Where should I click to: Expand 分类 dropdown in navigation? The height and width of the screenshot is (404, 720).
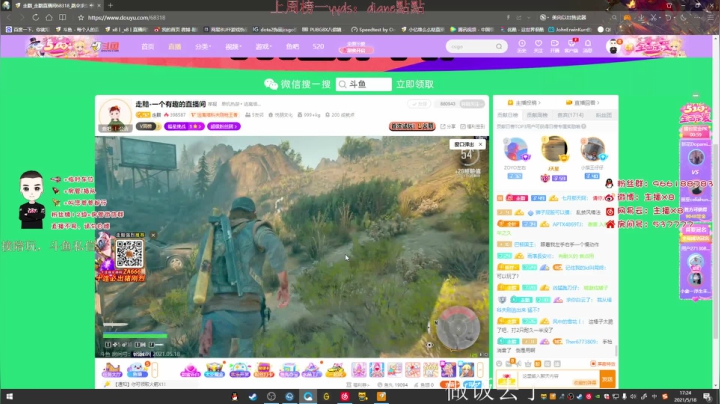pos(202,46)
